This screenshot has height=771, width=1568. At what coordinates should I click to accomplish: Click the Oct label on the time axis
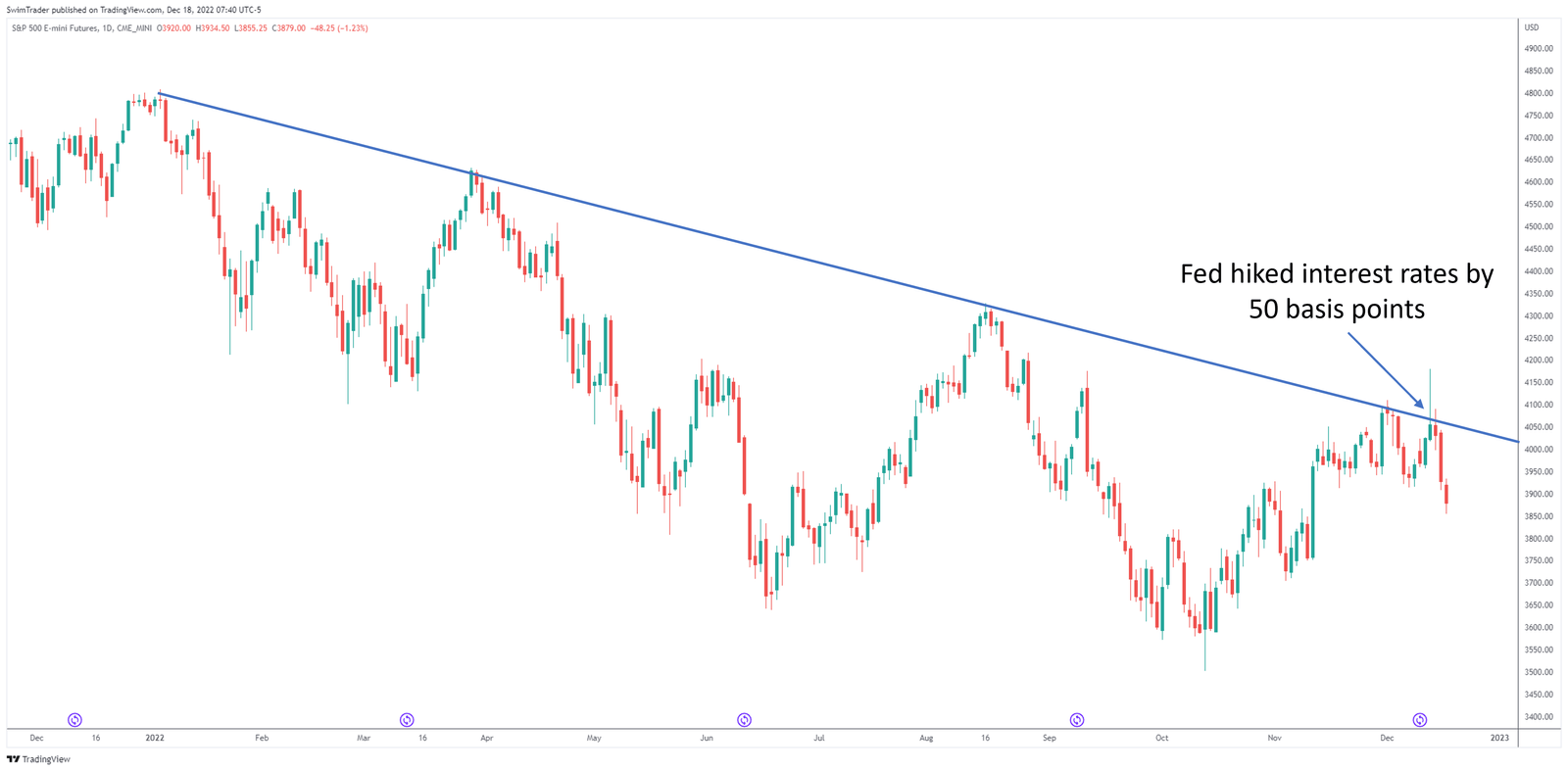point(1162,738)
